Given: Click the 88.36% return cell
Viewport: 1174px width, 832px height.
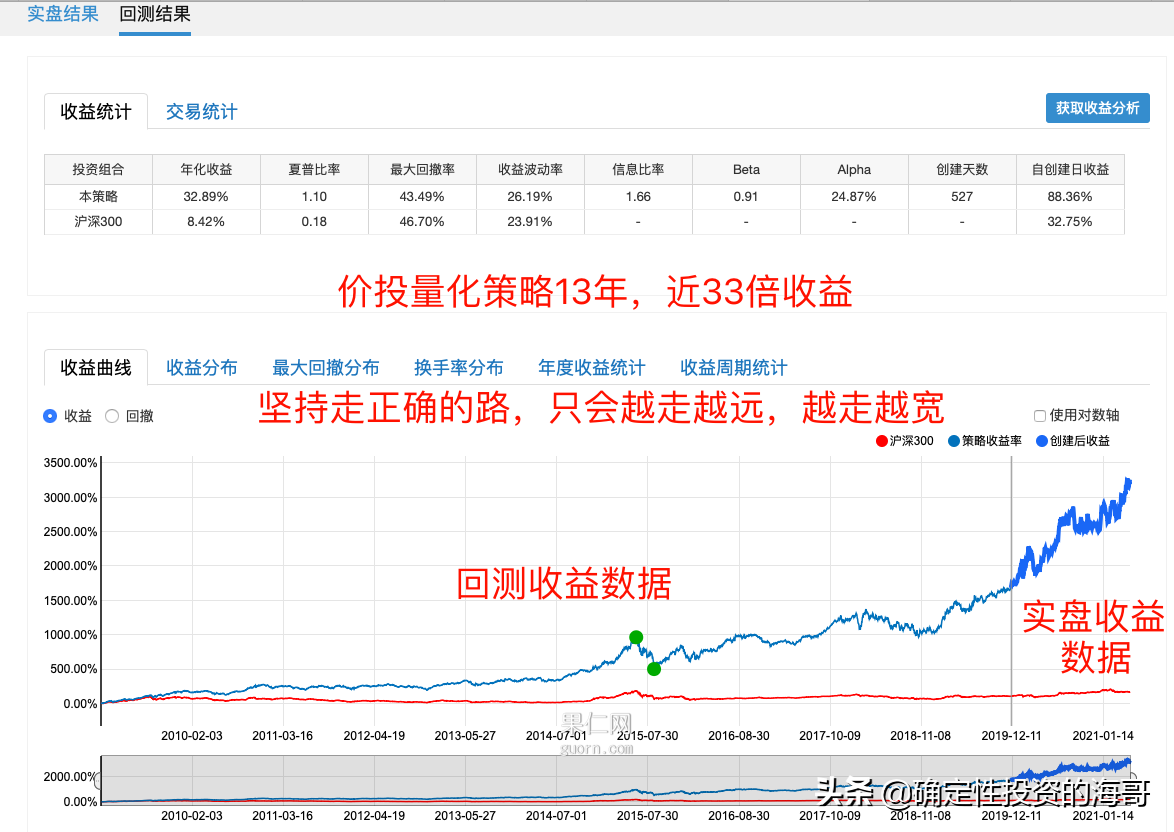Looking at the screenshot, I should (1071, 196).
